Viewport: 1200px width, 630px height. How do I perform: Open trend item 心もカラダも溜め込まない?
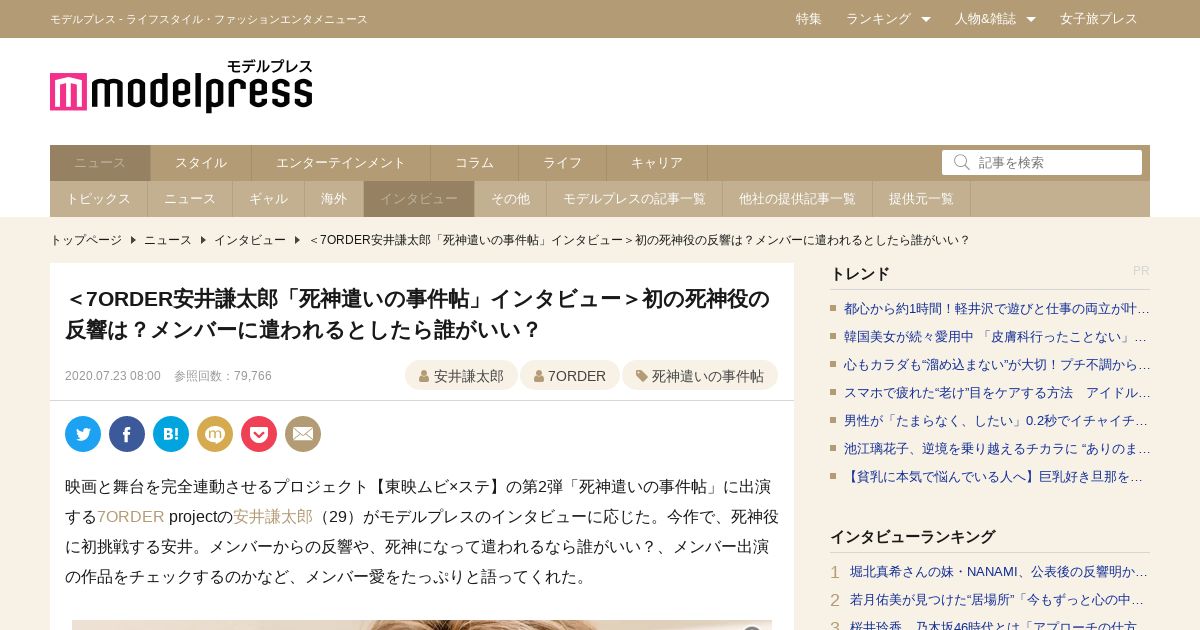pos(996,365)
